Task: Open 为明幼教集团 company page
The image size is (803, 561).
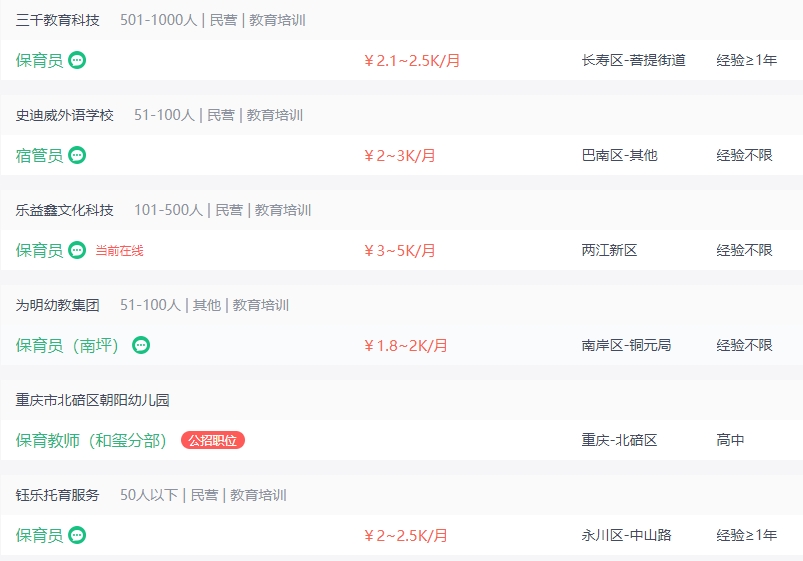Action: click(57, 305)
